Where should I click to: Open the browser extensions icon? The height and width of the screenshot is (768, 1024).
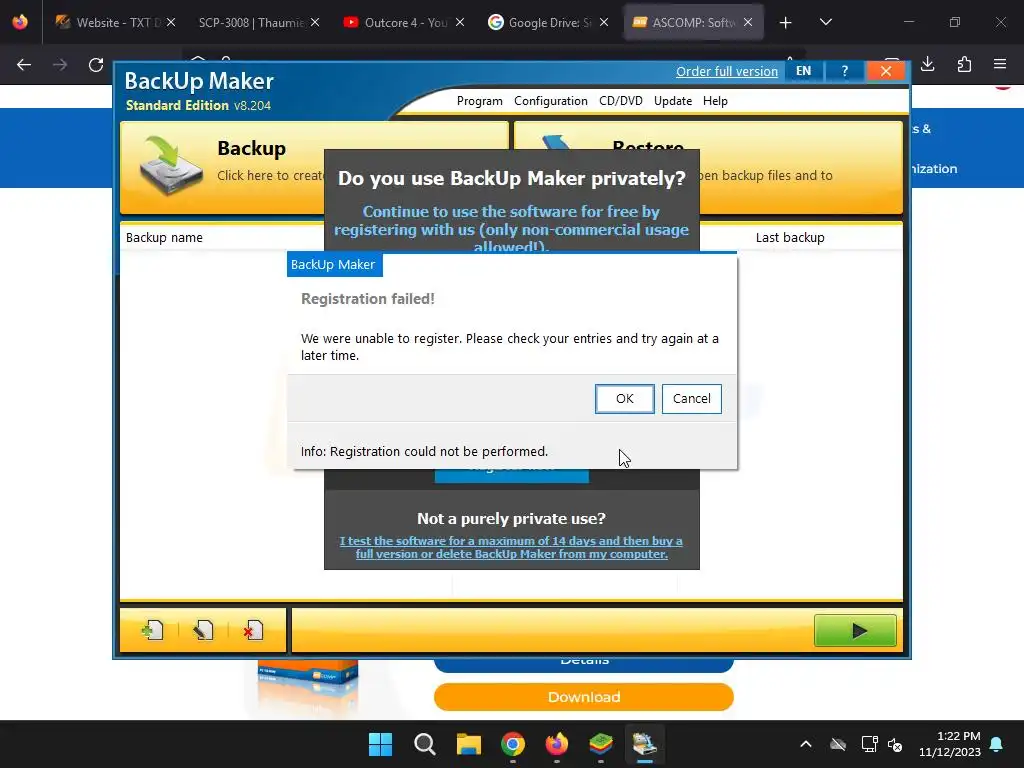[x=964, y=64]
